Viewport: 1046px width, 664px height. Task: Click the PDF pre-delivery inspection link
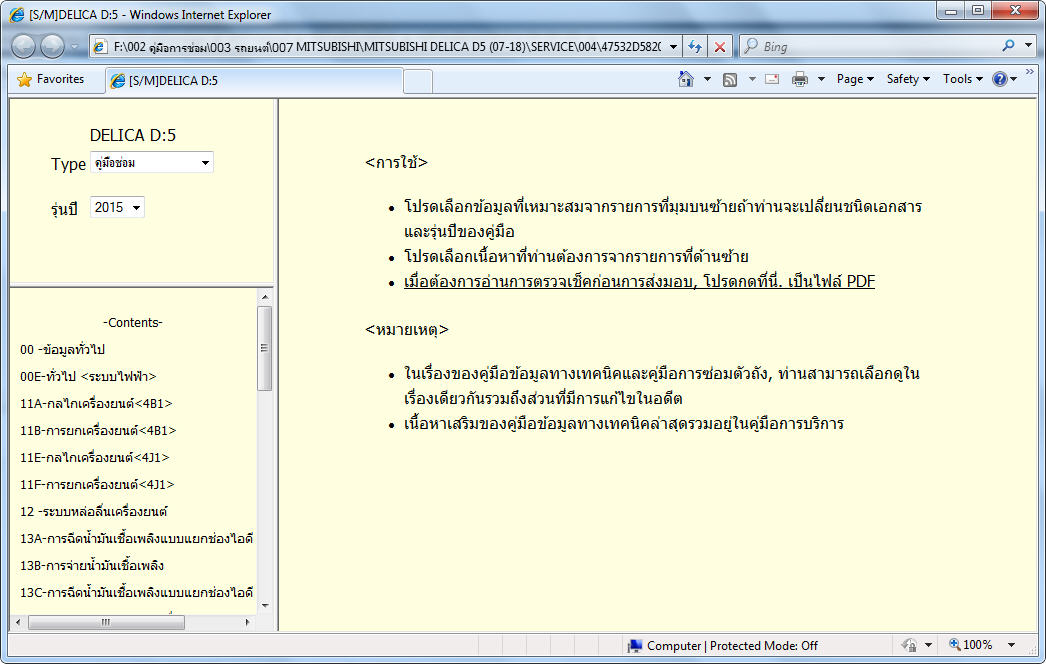pos(639,281)
